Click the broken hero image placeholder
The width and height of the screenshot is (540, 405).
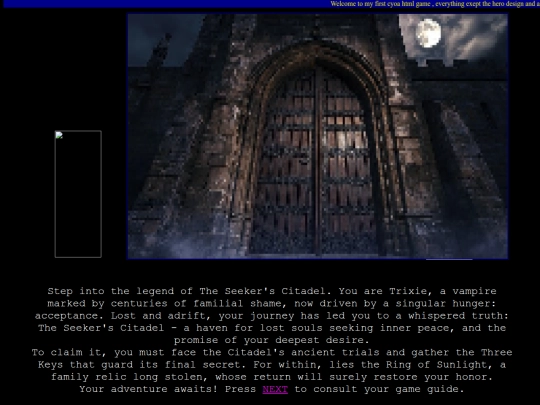(x=78, y=194)
